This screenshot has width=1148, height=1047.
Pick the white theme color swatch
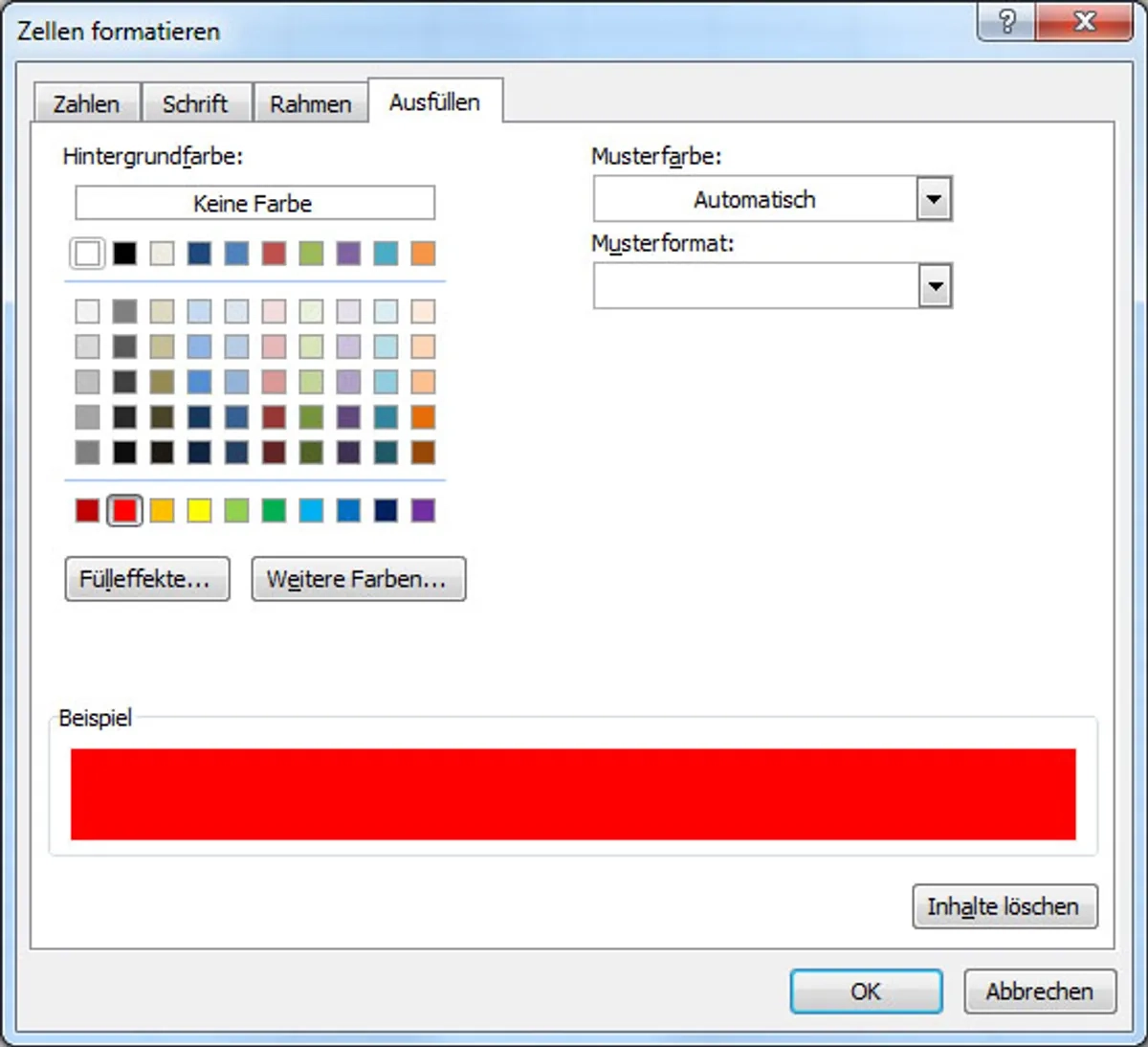click(x=87, y=254)
